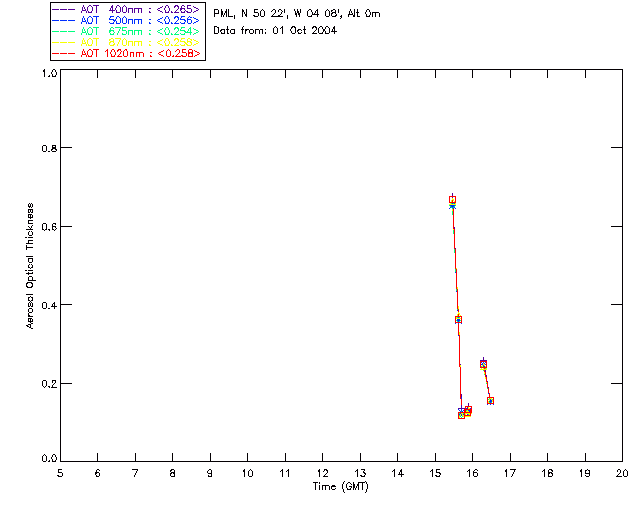The width and height of the screenshot is (640, 512).
Task: Click the y-axis label 0.0
Action: pyautogui.click(x=49, y=459)
